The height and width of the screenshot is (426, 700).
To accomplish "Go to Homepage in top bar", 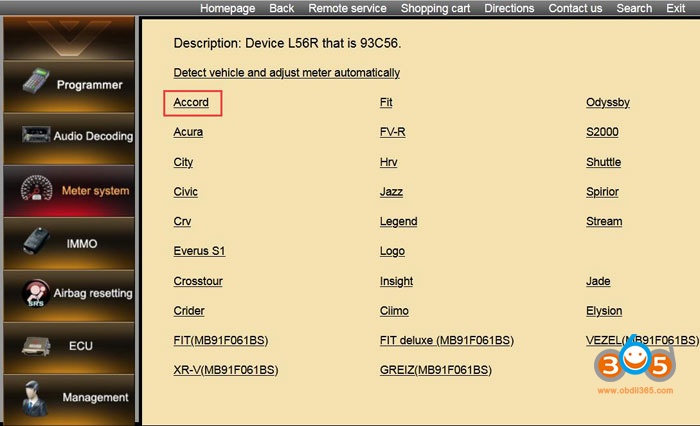I will click(227, 8).
